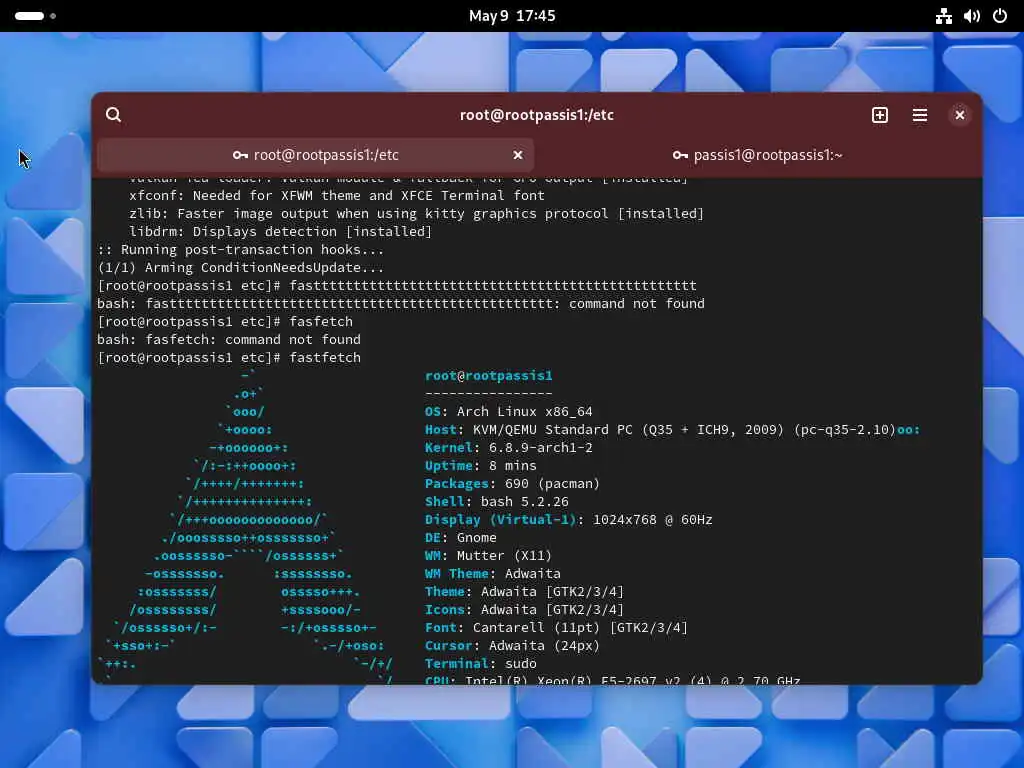
Task: Open the Activities workspace indicator
Action: tap(35, 16)
